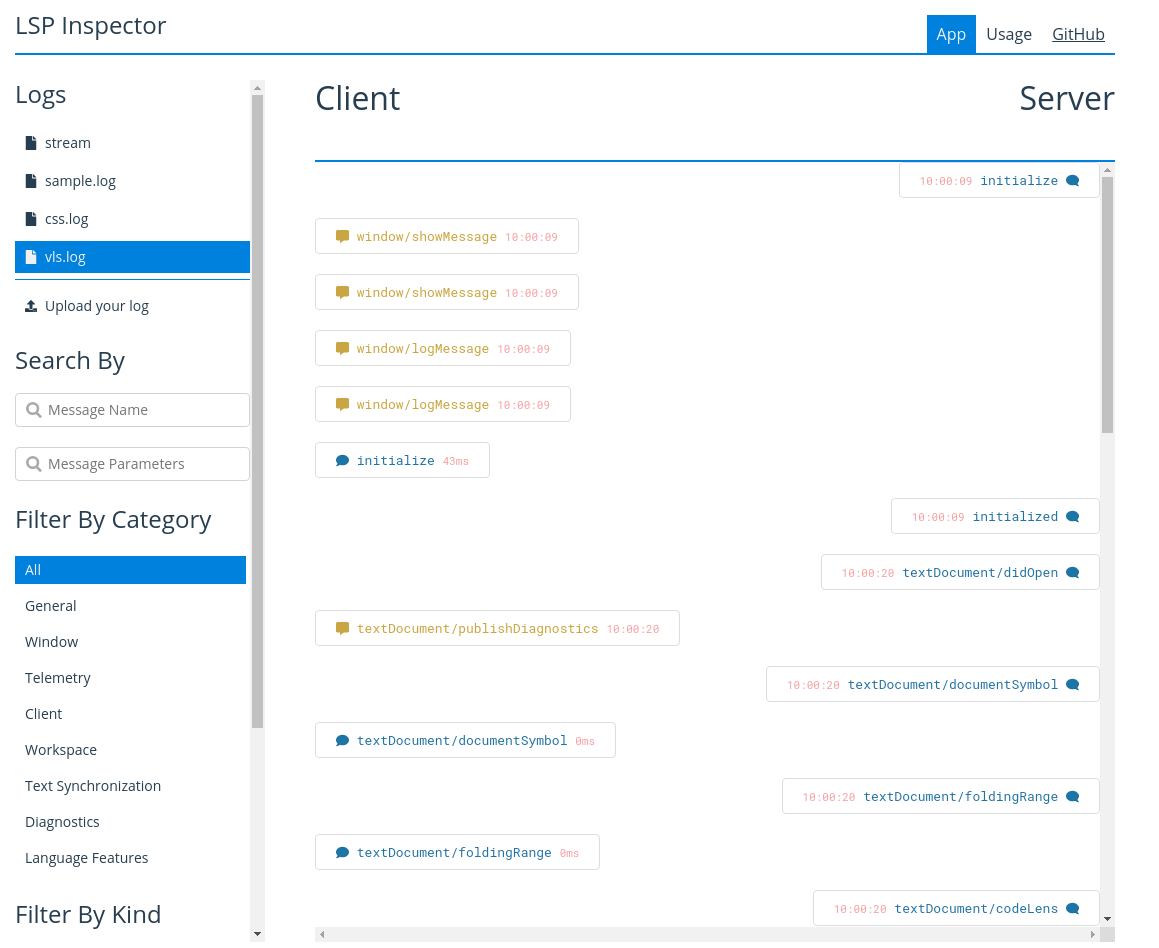The height and width of the screenshot is (948, 1159).
Task: Click the bubble icon on client foldingRange response
Action: [x=342, y=853]
